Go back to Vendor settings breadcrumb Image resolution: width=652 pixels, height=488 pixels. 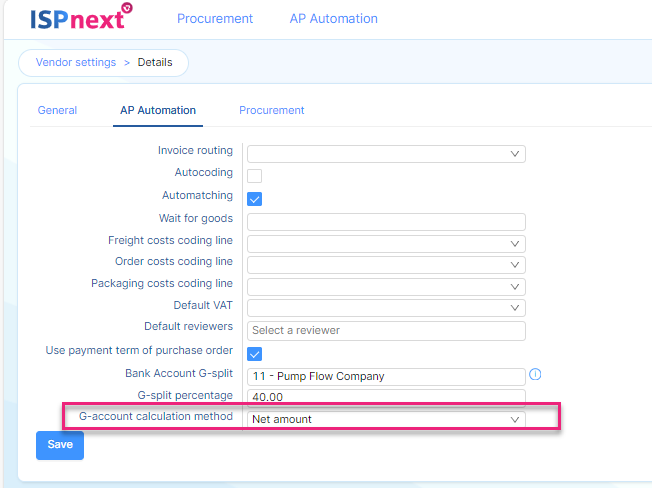pos(76,62)
